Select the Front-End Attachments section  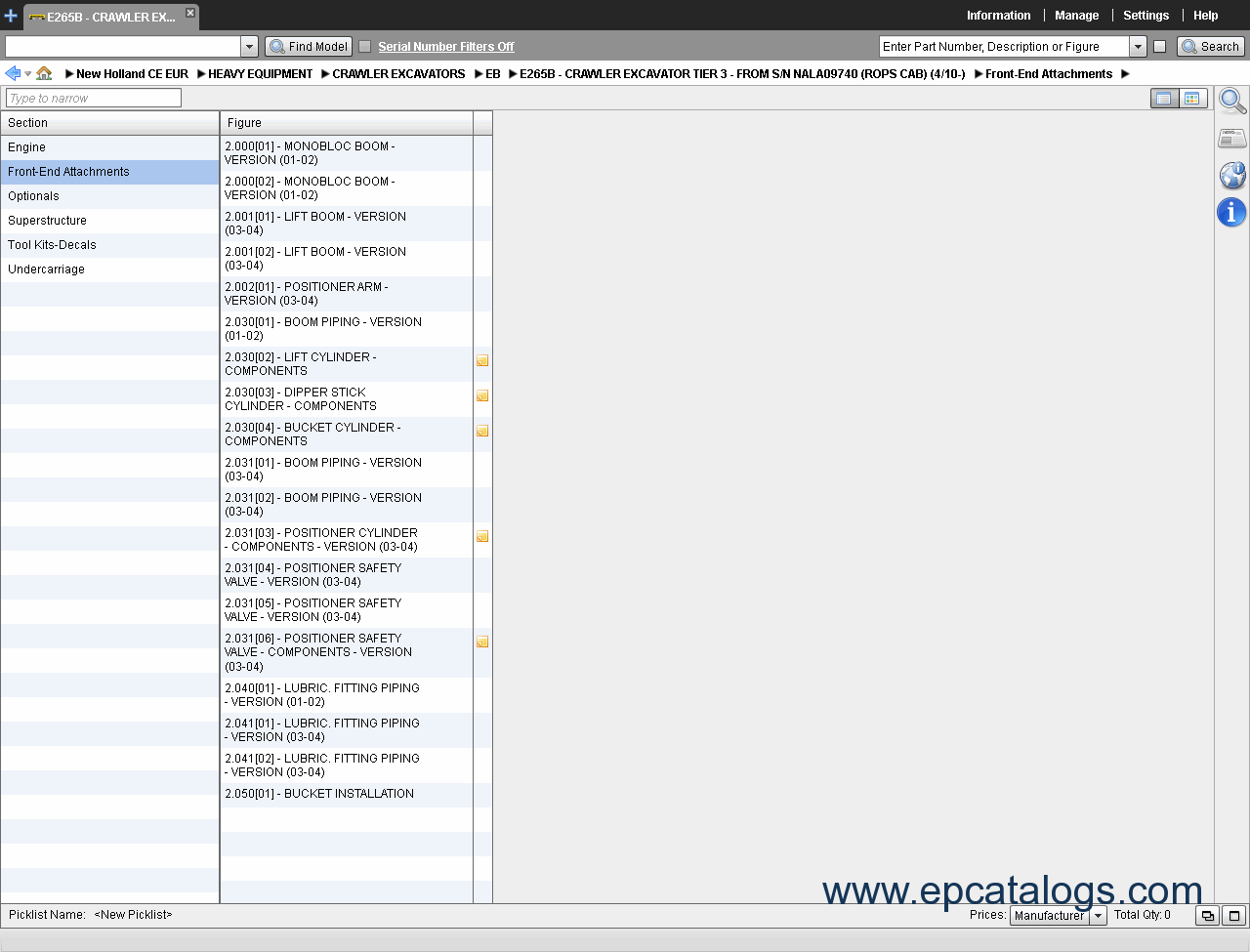(x=109, y=172)
